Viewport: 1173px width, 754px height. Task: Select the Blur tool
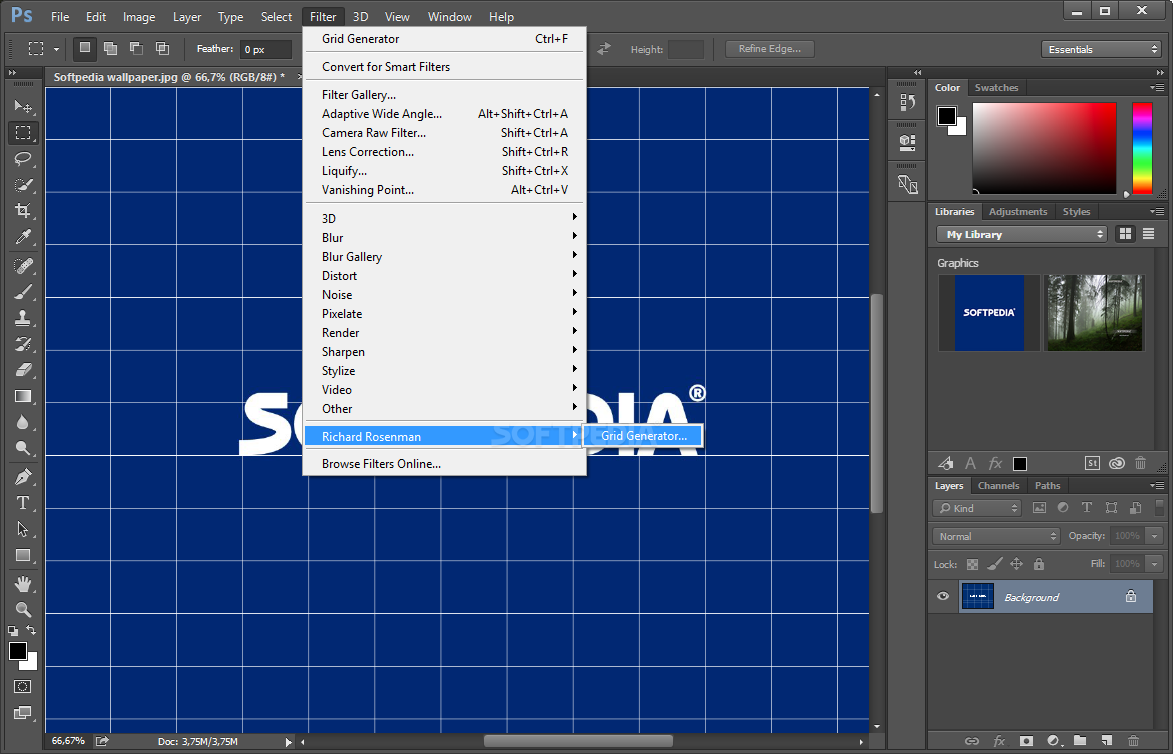[x=23, y=423]
